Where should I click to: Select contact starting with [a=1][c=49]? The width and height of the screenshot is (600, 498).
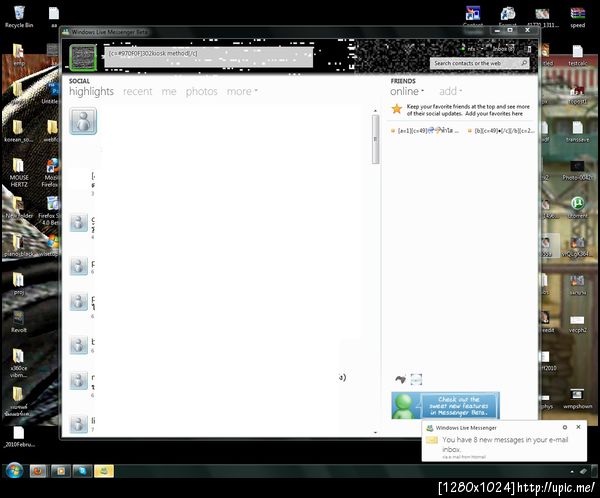coord(424,131)
